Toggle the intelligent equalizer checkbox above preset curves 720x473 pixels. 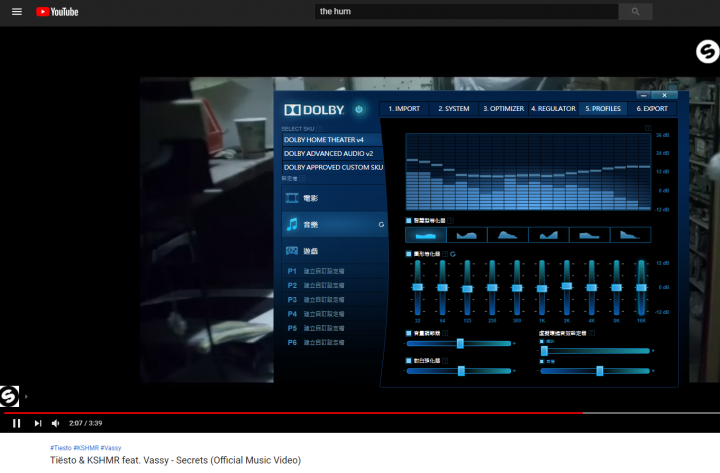(409, 220)
